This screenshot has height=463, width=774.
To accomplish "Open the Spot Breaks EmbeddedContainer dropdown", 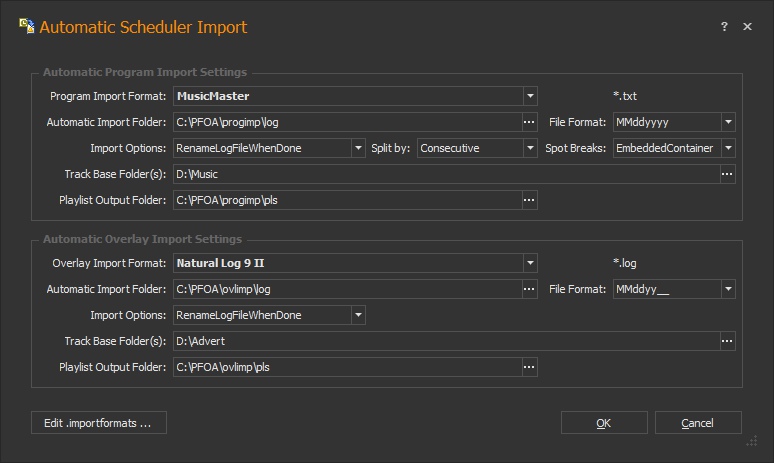I will pos(728,148).
